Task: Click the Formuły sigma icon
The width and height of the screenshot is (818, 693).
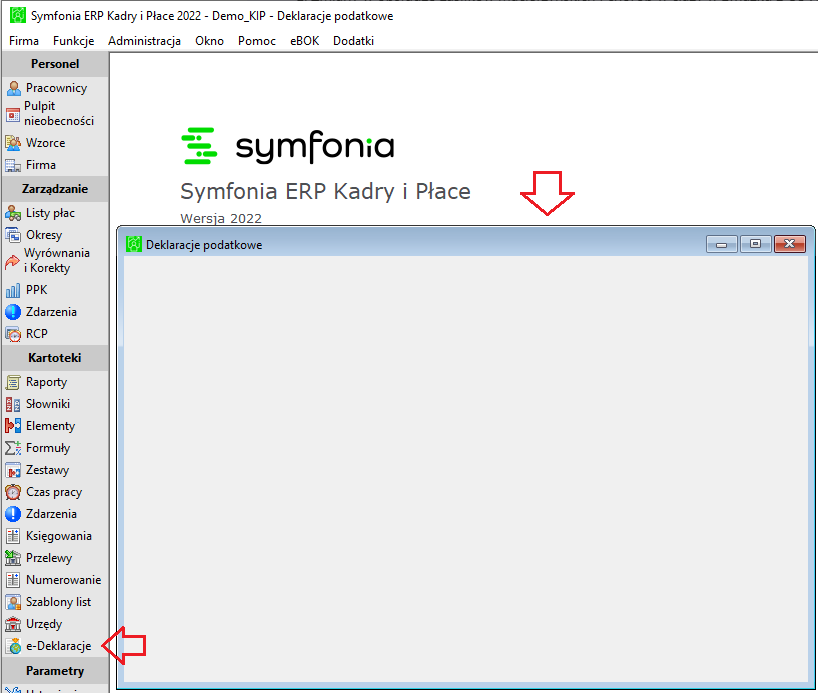Action: (x=13, y=448)
